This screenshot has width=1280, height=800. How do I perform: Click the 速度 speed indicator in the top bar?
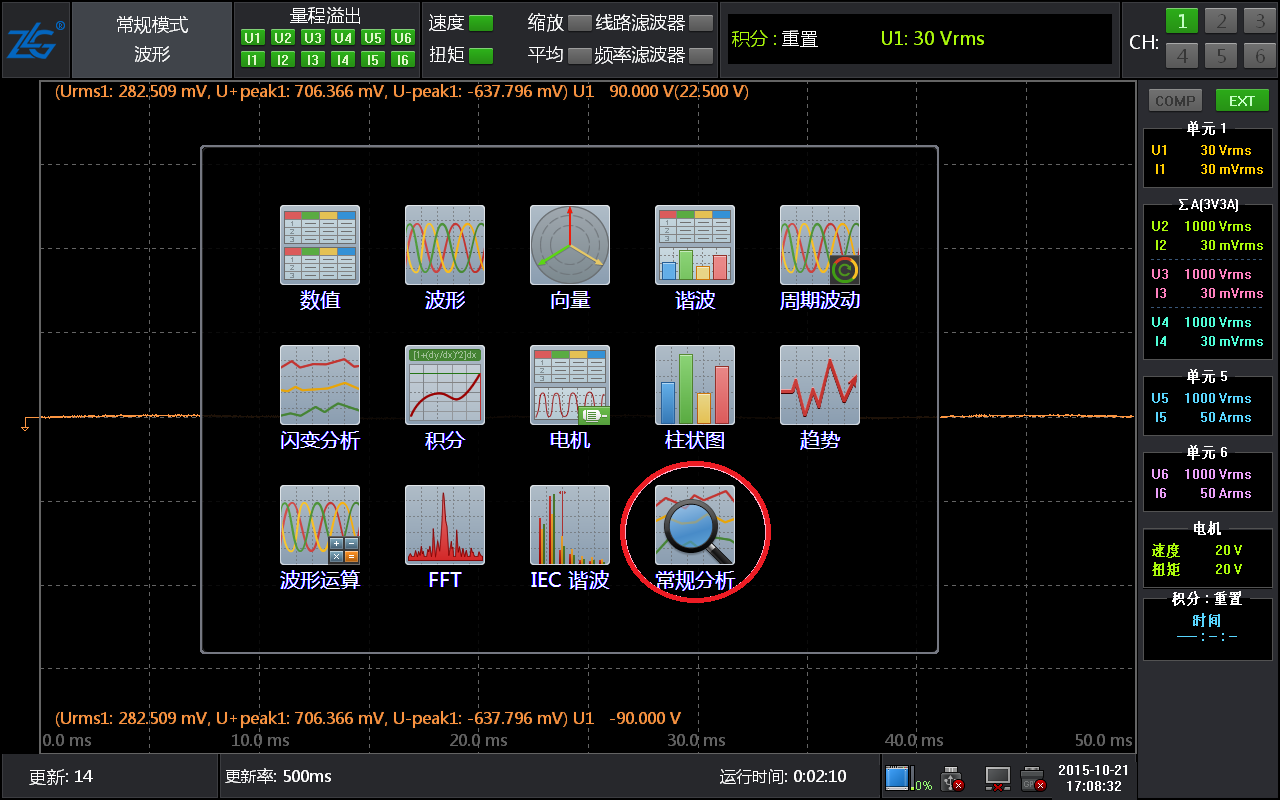(x=481, y=23)
